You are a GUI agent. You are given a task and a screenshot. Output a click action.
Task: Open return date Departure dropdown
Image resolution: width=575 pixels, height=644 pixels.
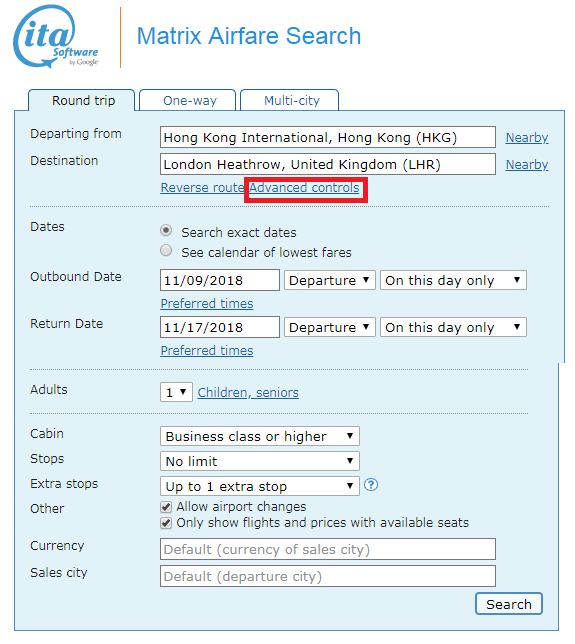pos(330,327)
